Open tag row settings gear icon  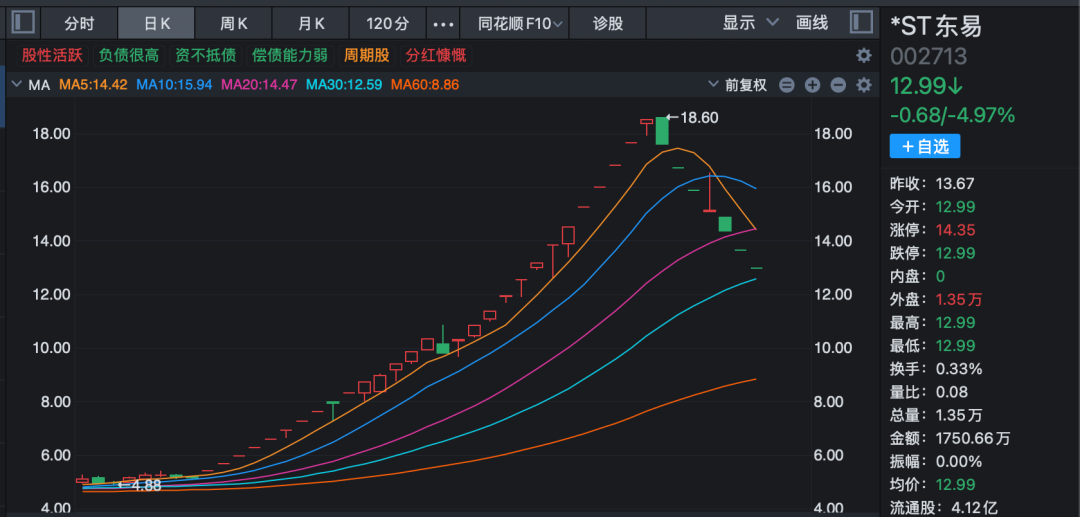pyautogui.click(x=864, y=56)
